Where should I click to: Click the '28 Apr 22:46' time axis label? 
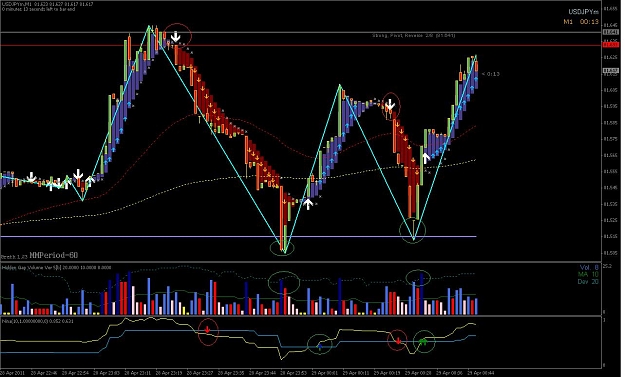(x=44, y=373)
